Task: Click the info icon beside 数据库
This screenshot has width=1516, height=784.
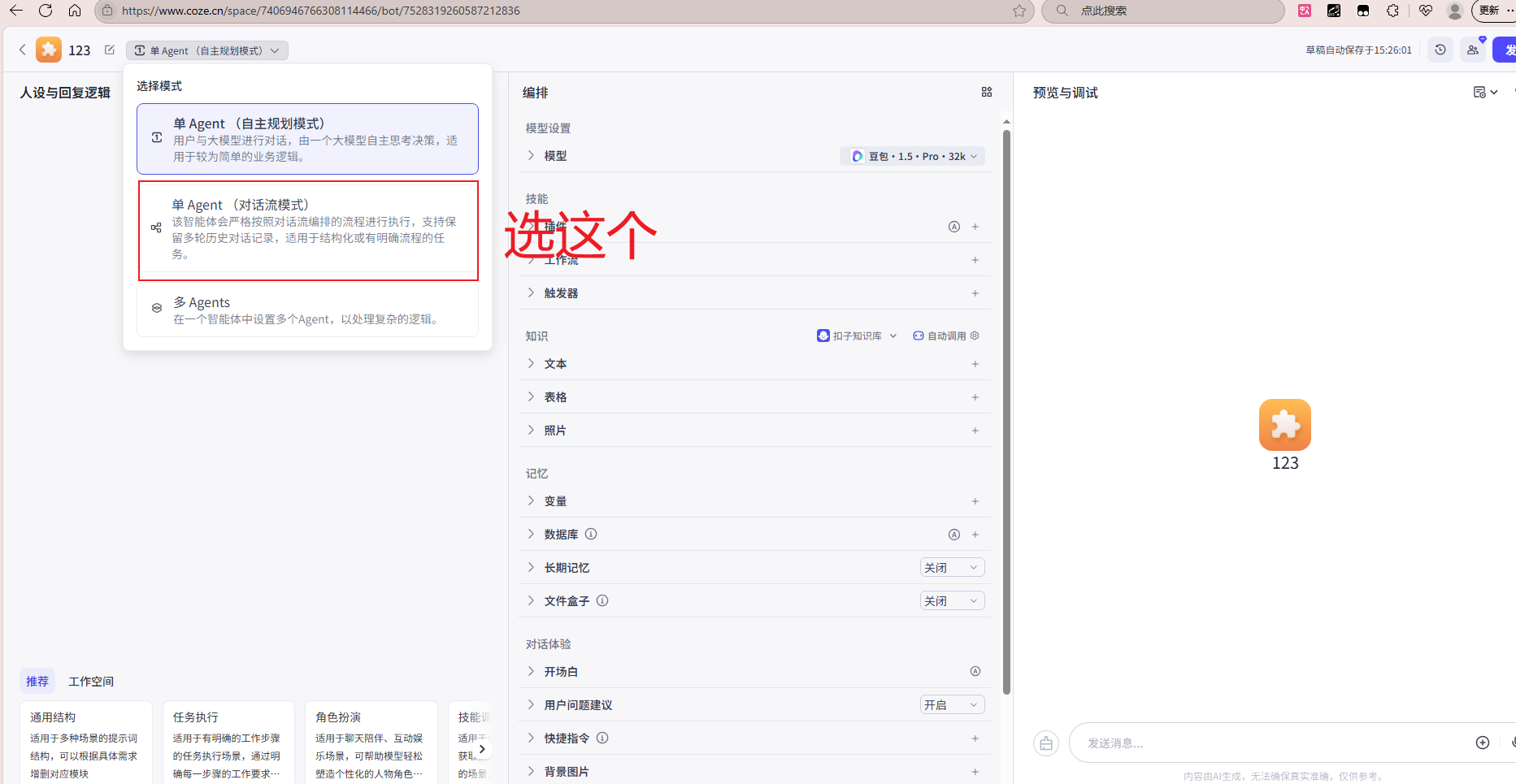Action: pyautogui.click(x=591, y=535)
